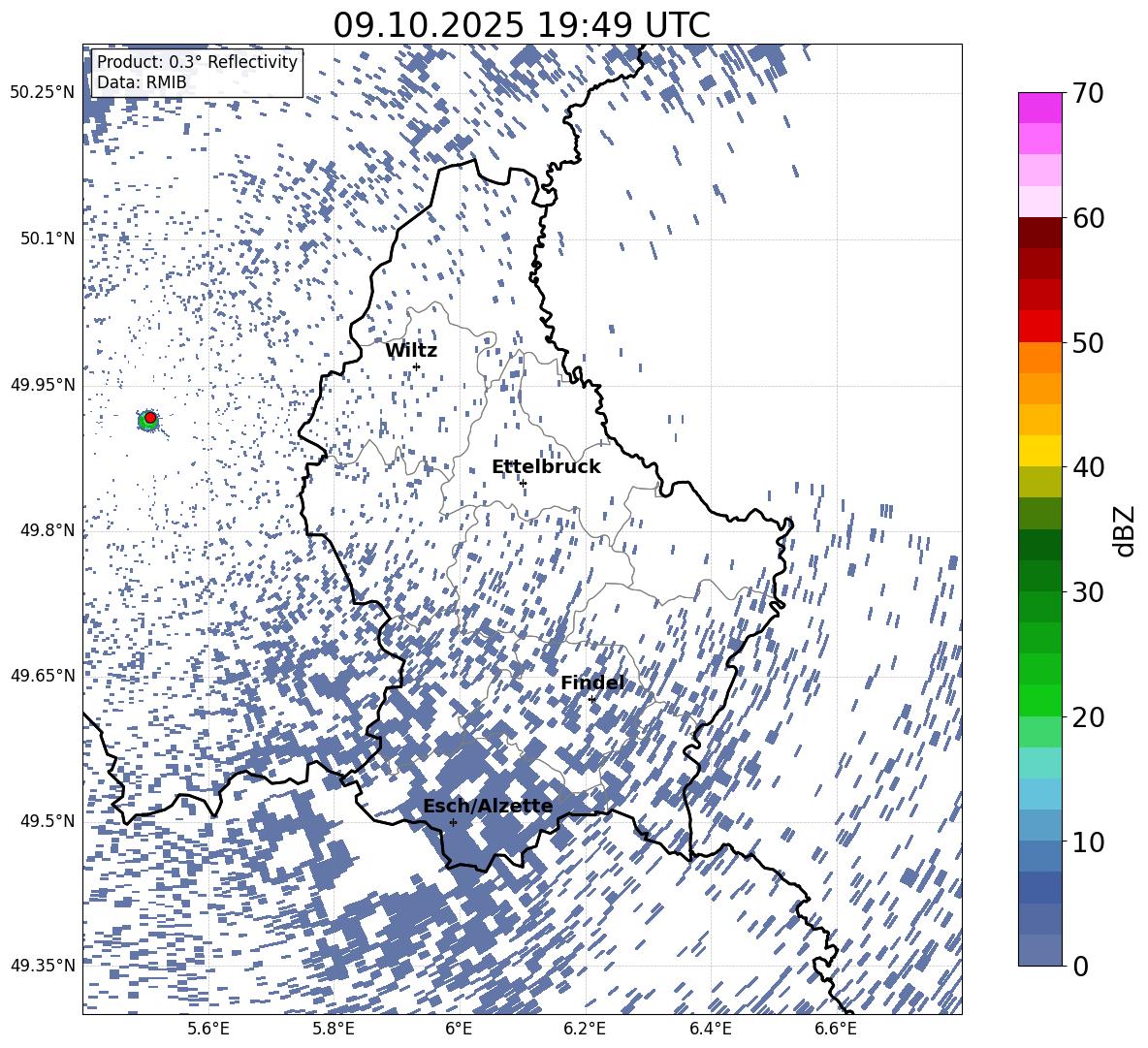Click the Wiltz city label

(411, 351)
